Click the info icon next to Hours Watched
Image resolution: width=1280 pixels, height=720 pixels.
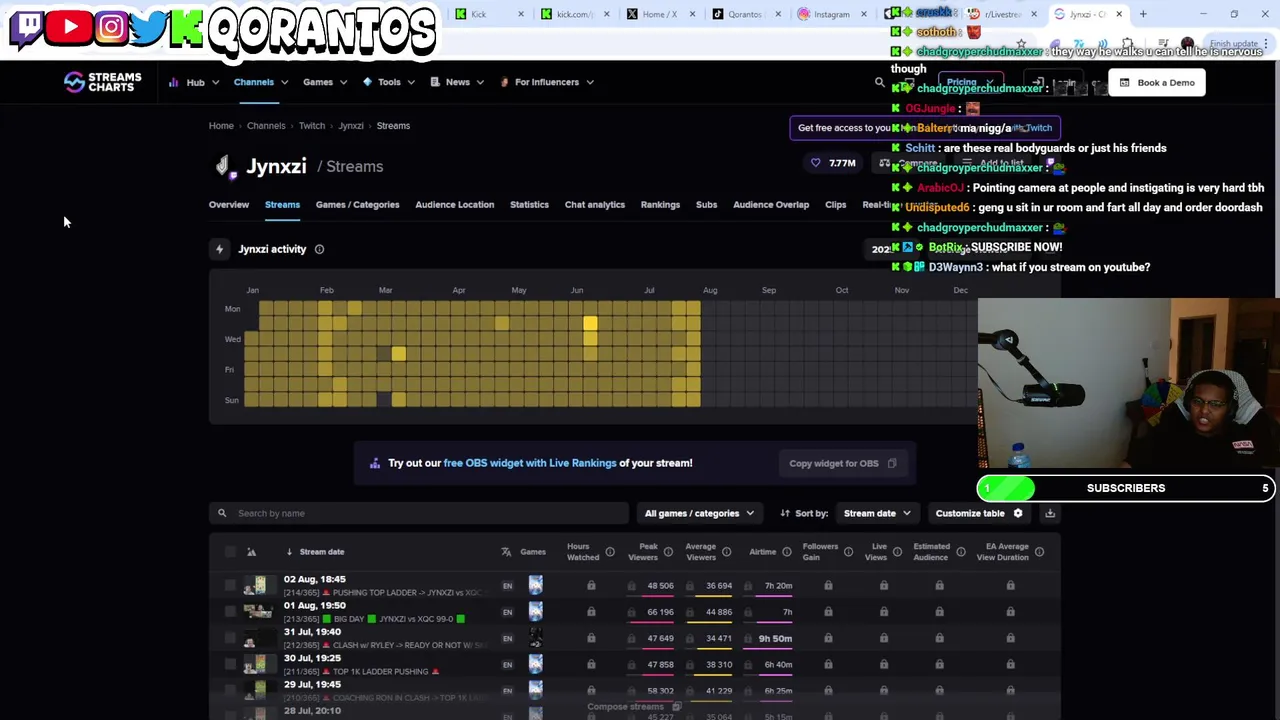click(610, 552)
